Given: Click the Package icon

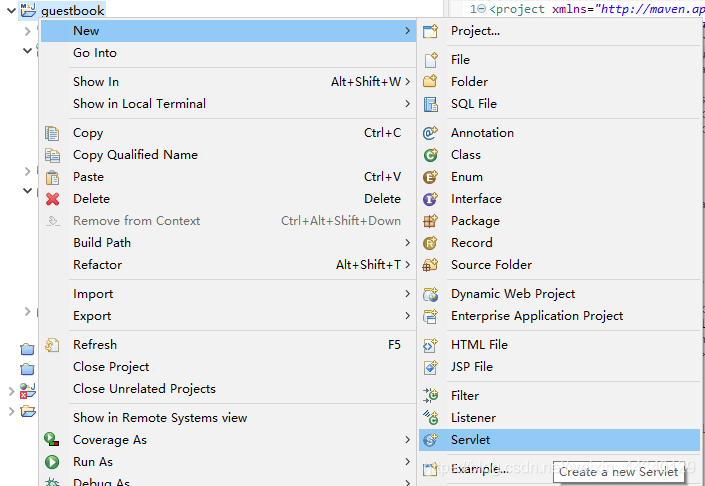Looking at the screenshot, I should pos(431,221).
